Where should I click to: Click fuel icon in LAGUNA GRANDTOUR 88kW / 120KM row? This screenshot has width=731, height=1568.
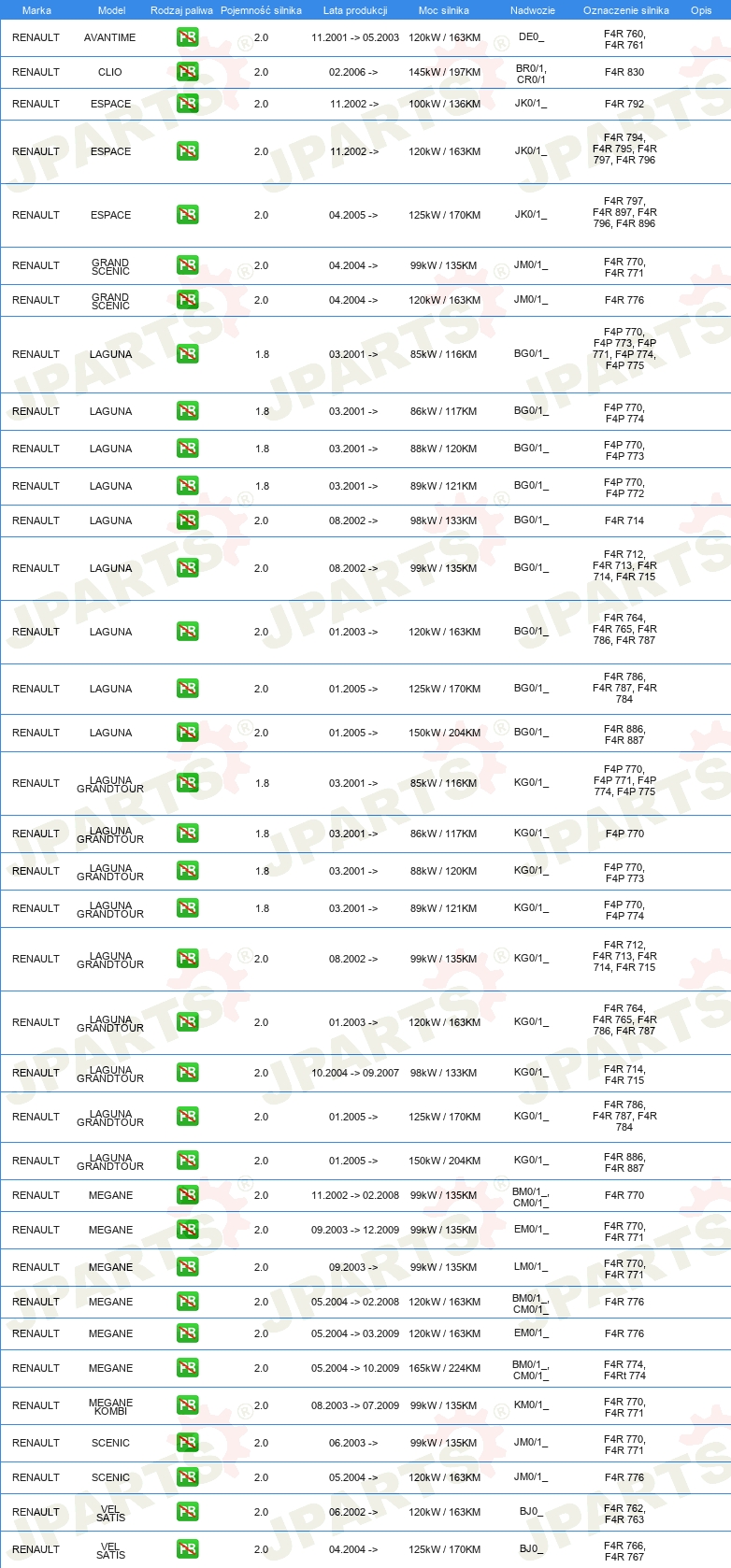pos(187,871)
